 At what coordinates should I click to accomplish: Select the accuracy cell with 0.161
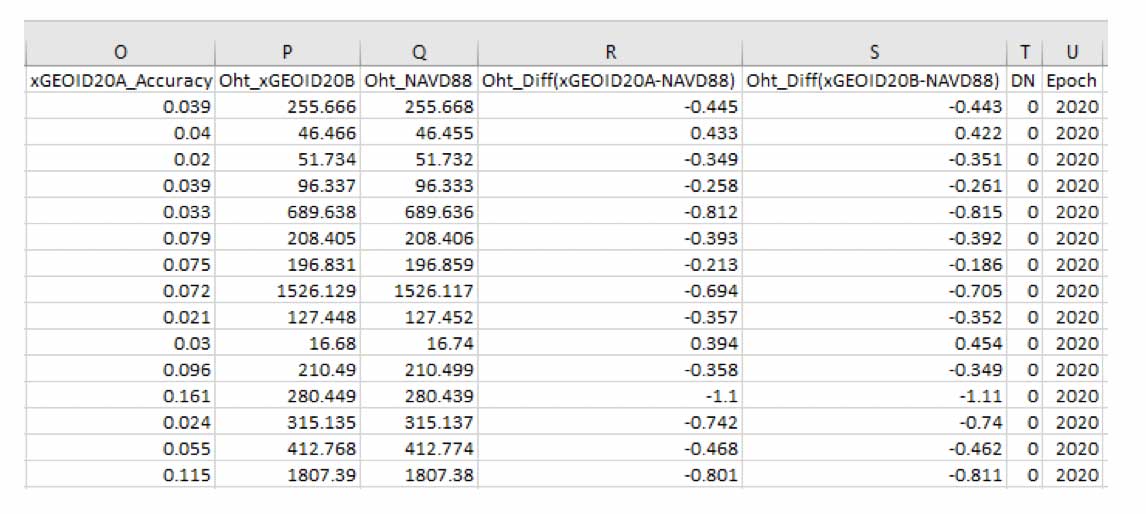point(119,396)
